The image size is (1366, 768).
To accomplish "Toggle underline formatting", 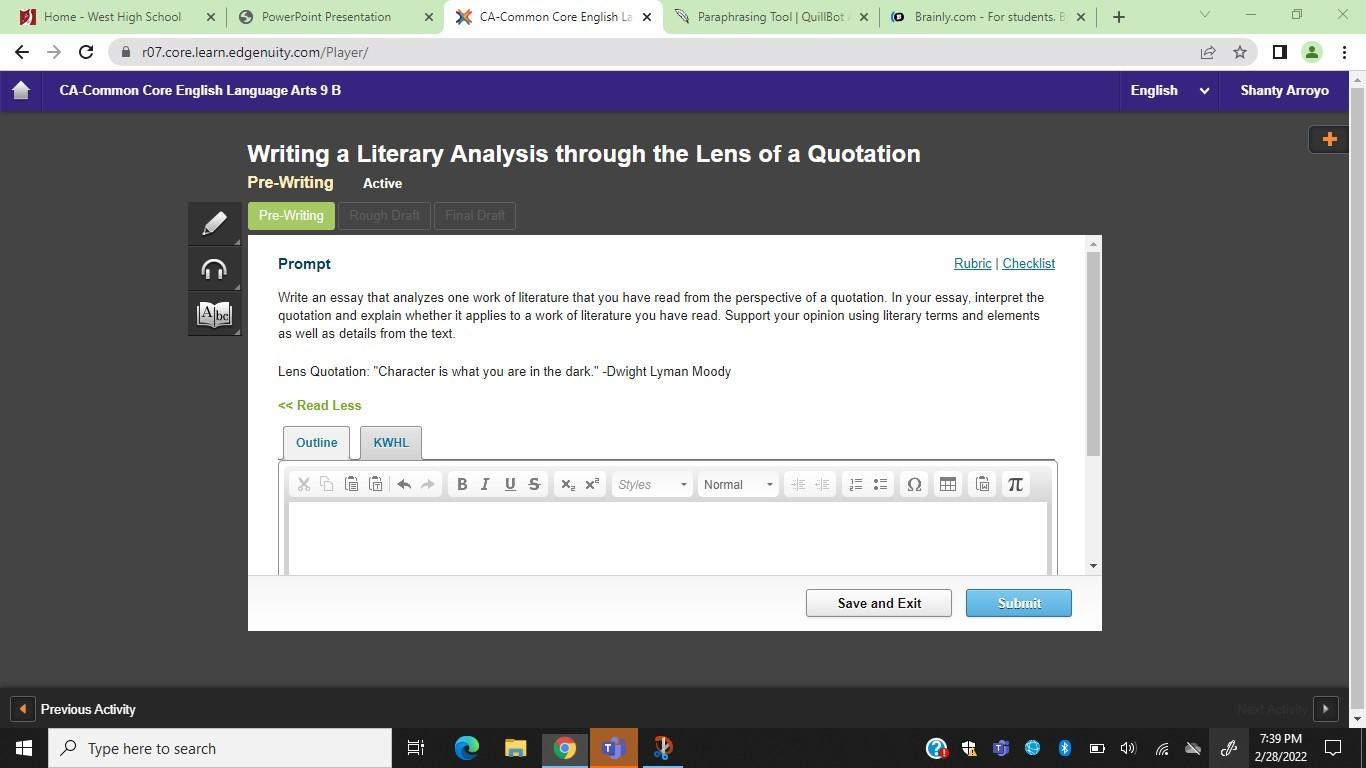I will [510, 484].
